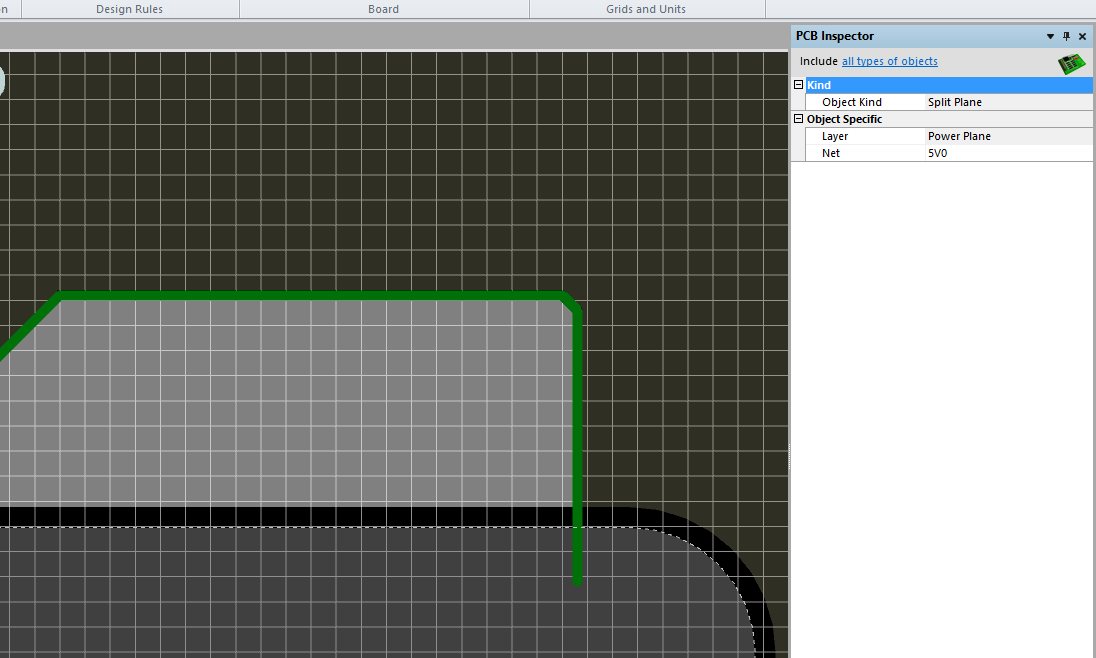
Task: Click the Board ribbon group label
Action: [383, 9]
